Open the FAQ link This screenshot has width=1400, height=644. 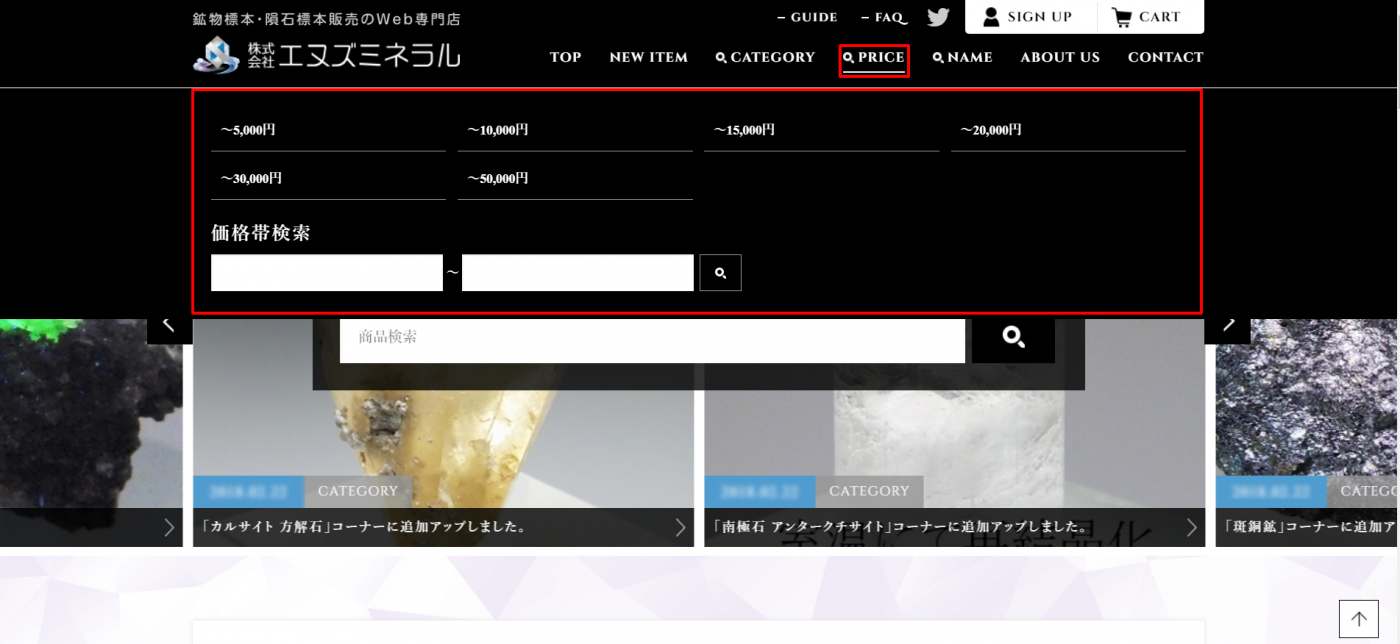pyautogui.click(x=884, y=18)
